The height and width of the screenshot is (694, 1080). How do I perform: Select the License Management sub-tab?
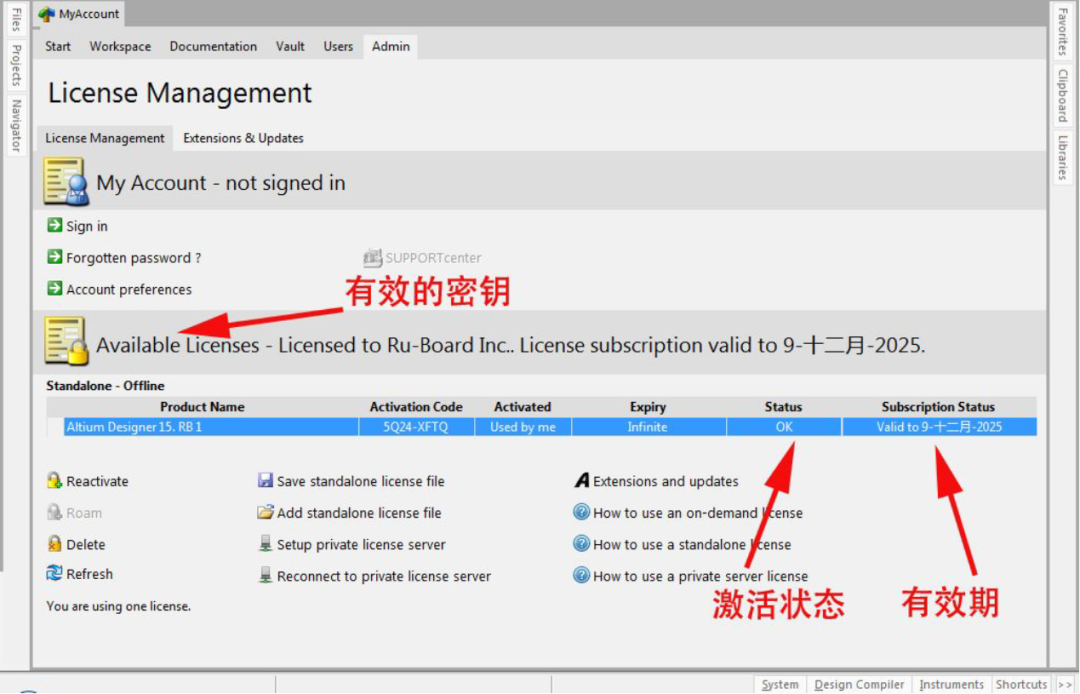click(x=105, y=138)
